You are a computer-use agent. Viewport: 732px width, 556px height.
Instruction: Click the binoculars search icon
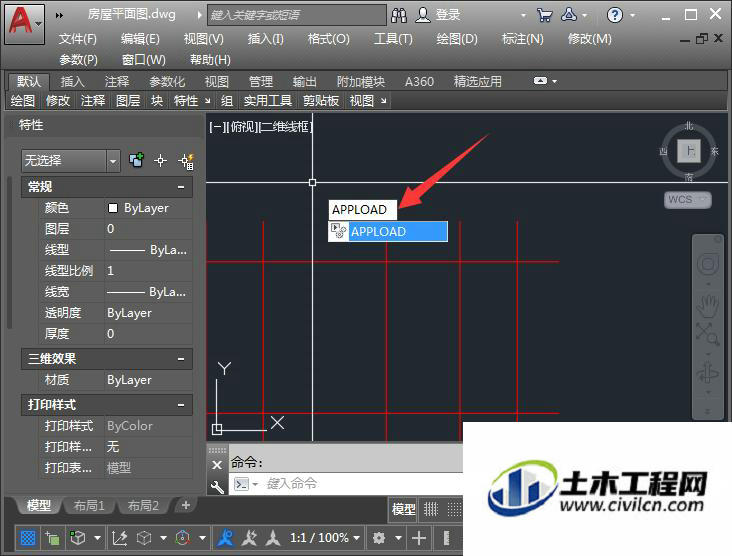coord(399,15)
